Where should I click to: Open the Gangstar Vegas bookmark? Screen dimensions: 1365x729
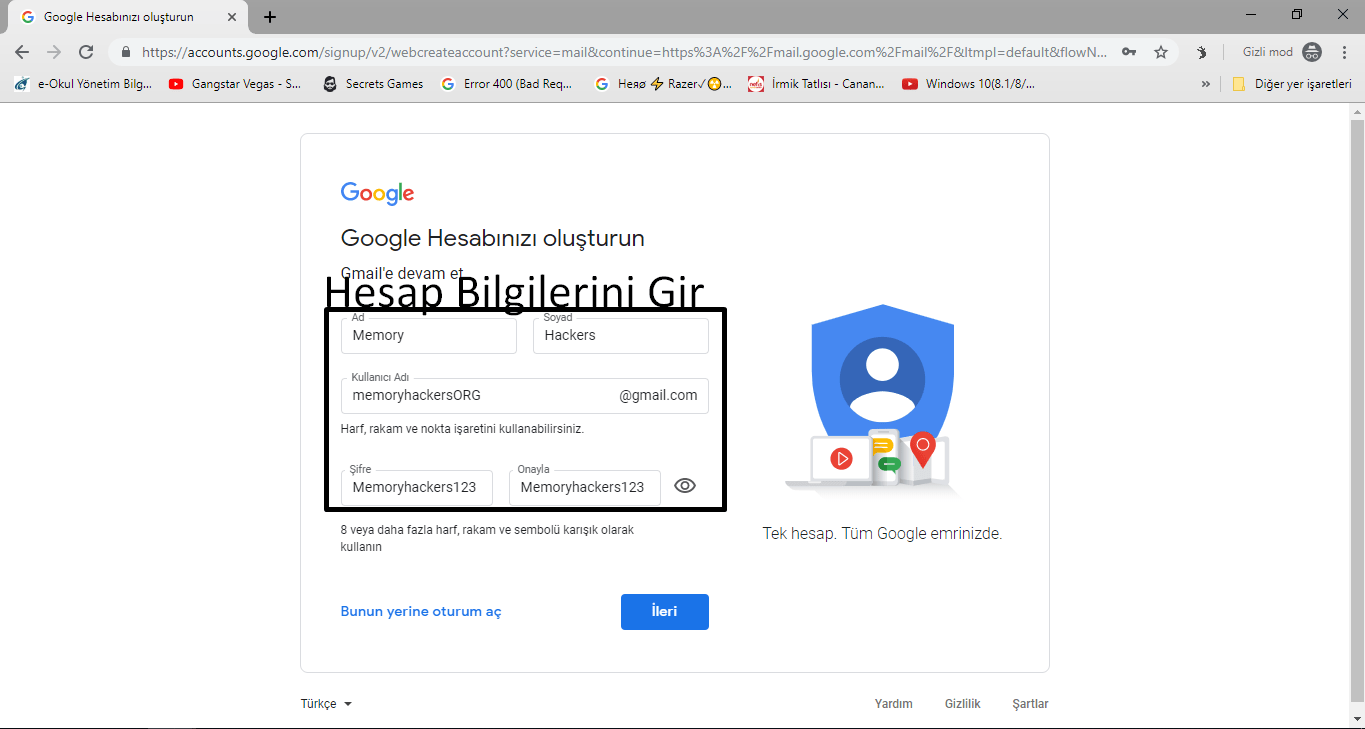pos(235,84)
